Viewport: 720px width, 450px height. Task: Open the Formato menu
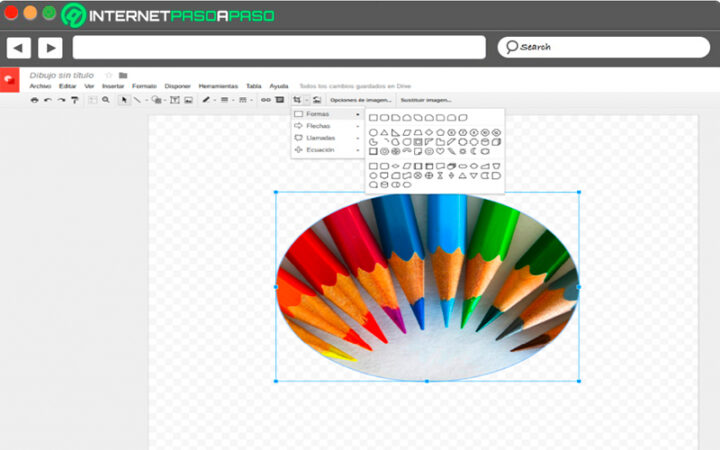[144, 86]
